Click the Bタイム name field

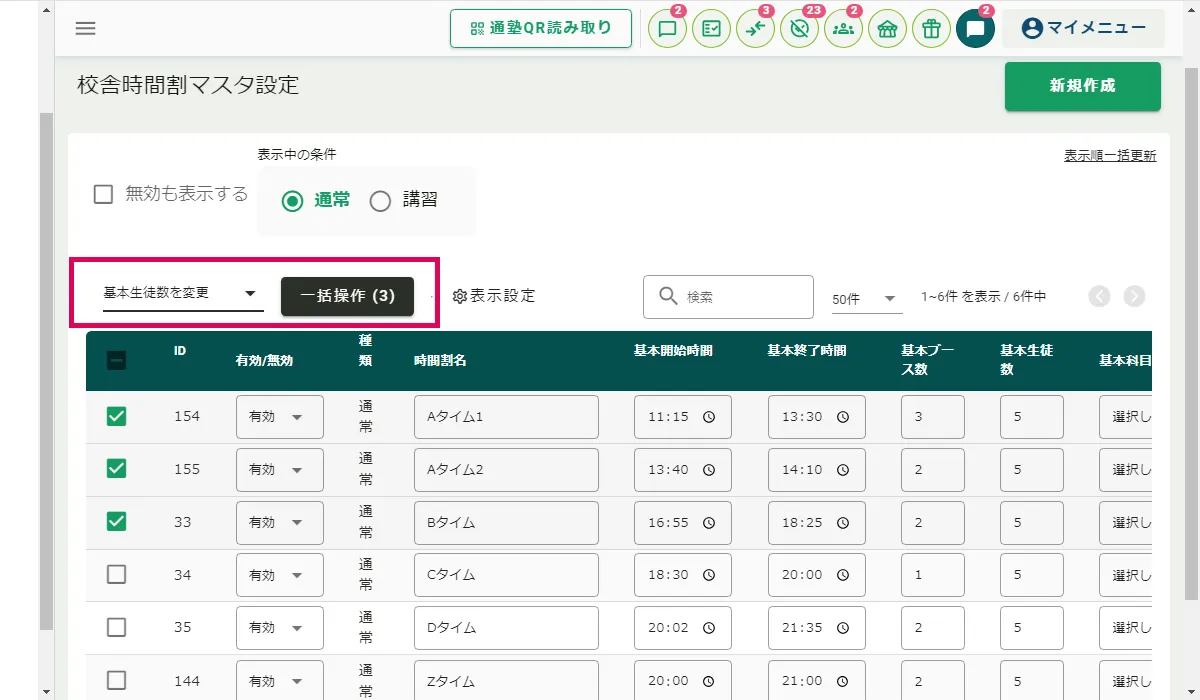506,523
